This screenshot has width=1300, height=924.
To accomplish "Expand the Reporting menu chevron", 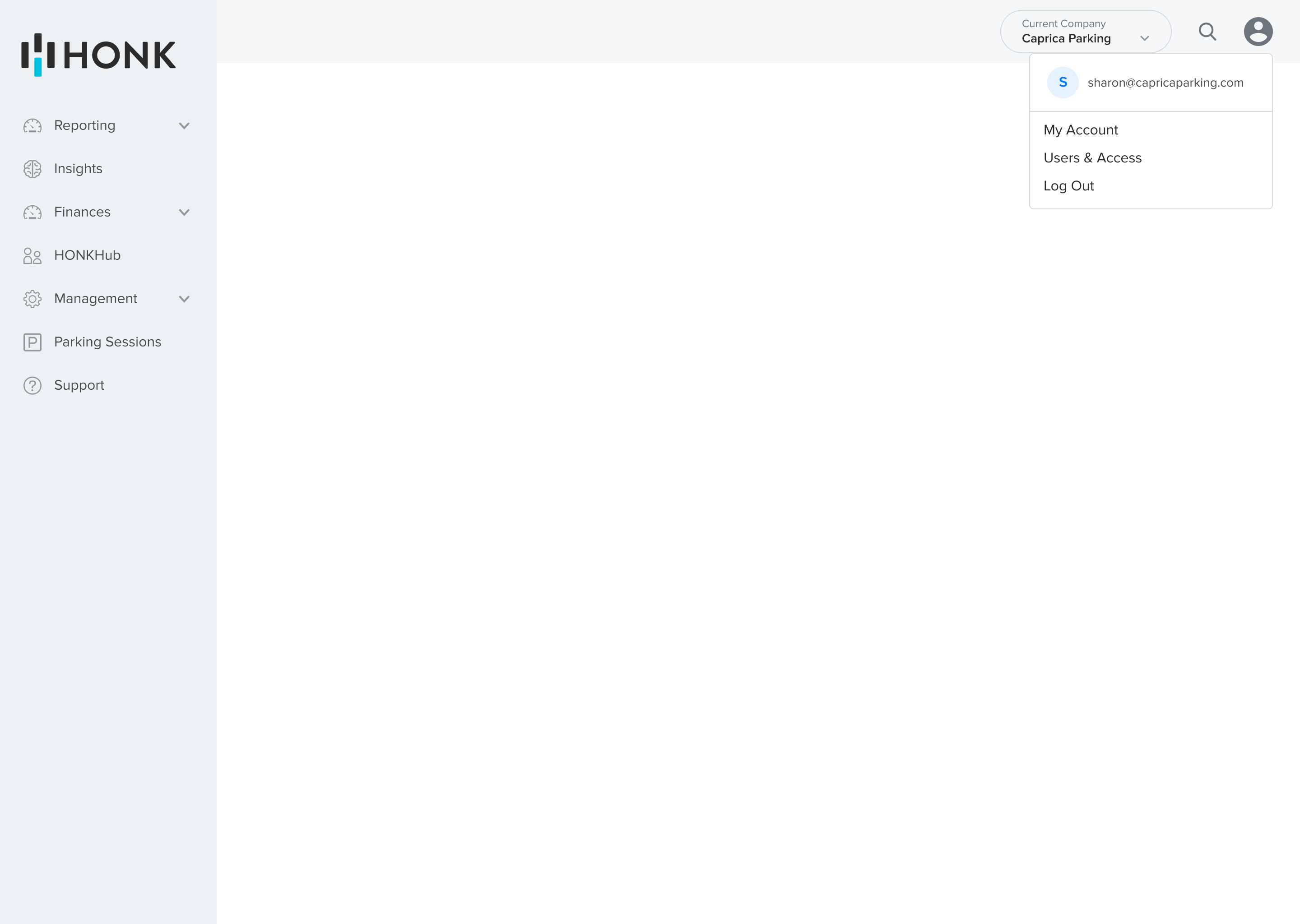I will [184, 126].
